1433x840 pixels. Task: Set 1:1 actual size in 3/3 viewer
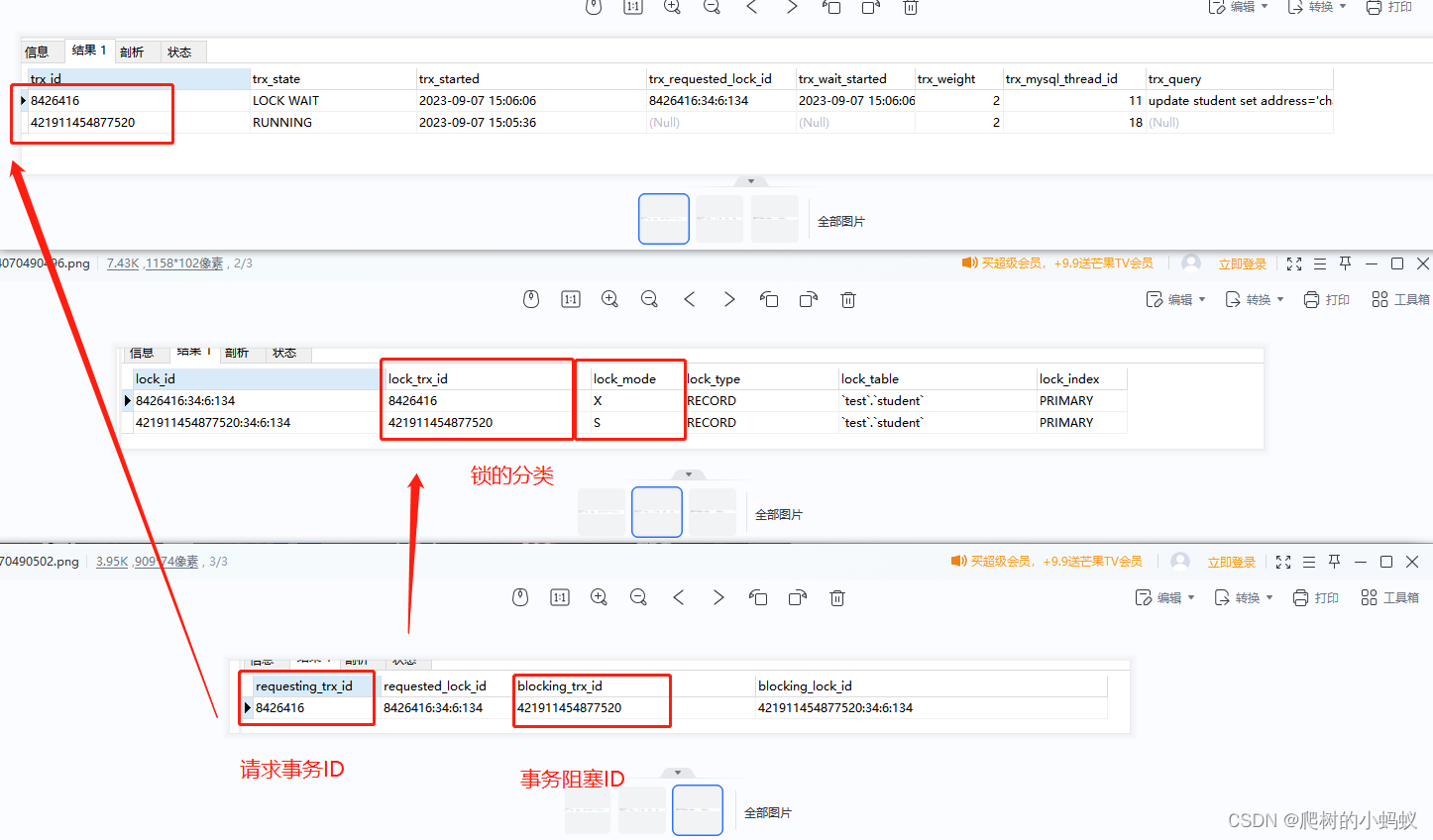560,597
